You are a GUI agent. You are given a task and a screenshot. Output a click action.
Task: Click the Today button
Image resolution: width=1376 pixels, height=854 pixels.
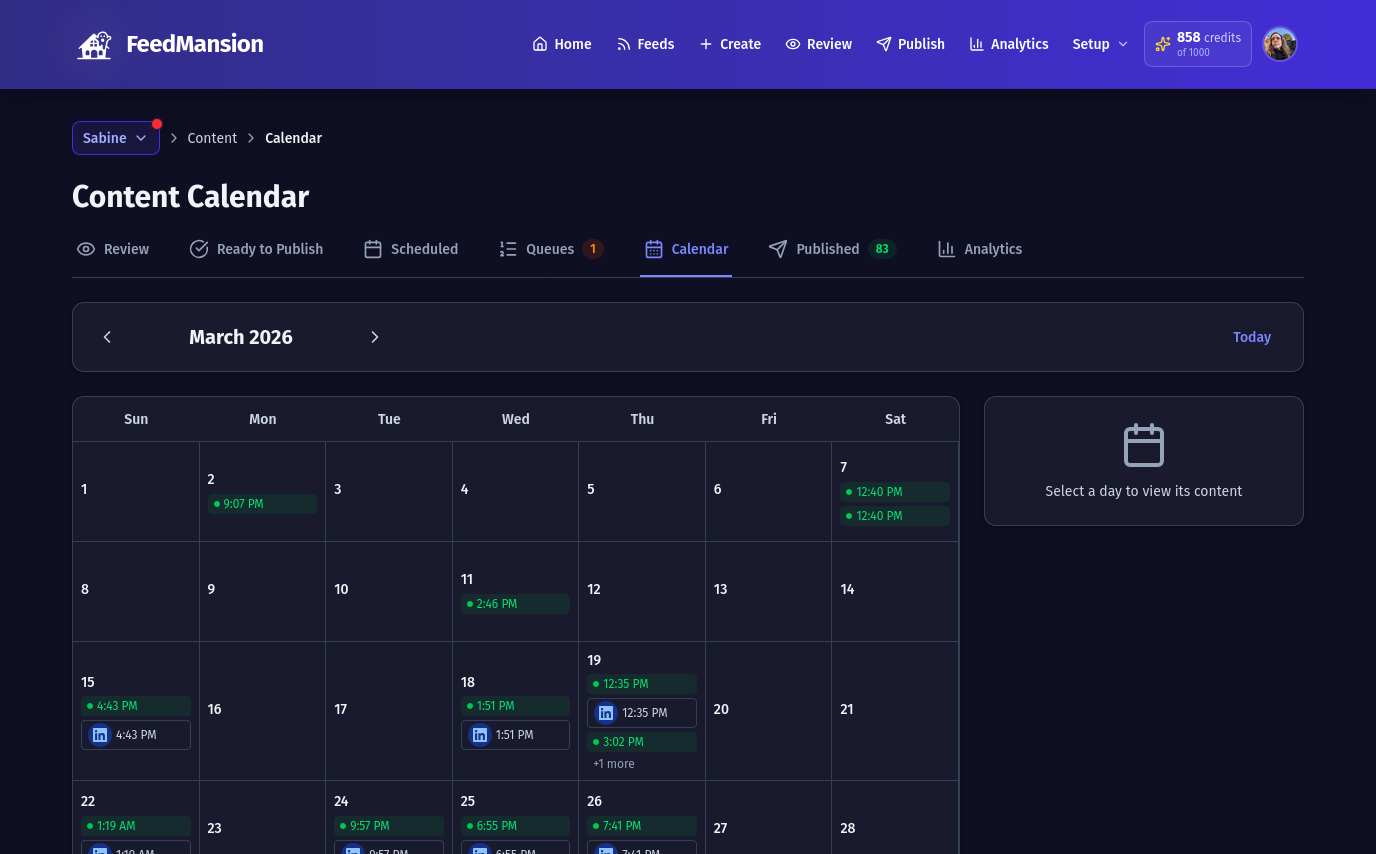[x=1252, y=337]
